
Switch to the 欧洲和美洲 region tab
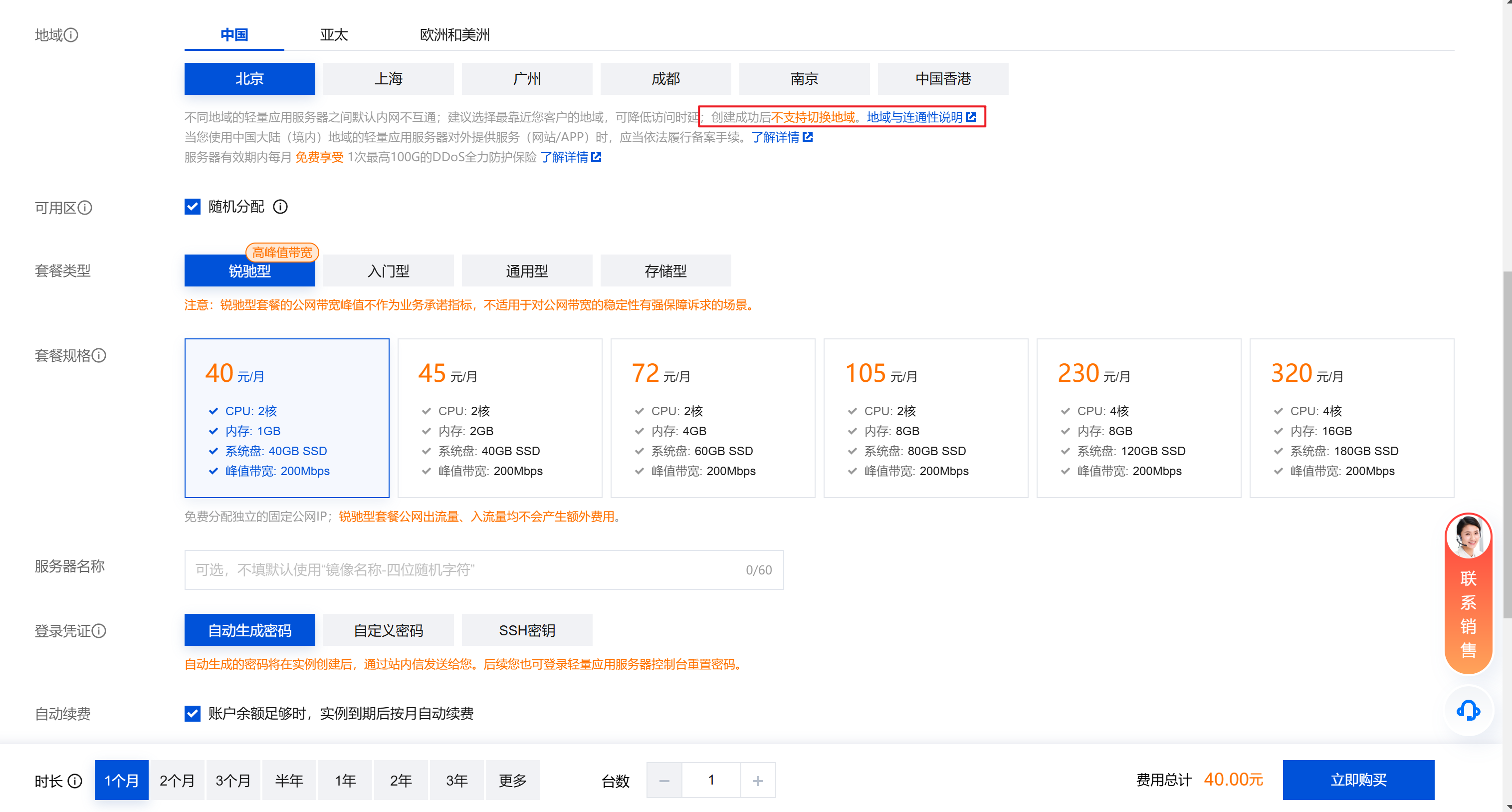point(454,34)
